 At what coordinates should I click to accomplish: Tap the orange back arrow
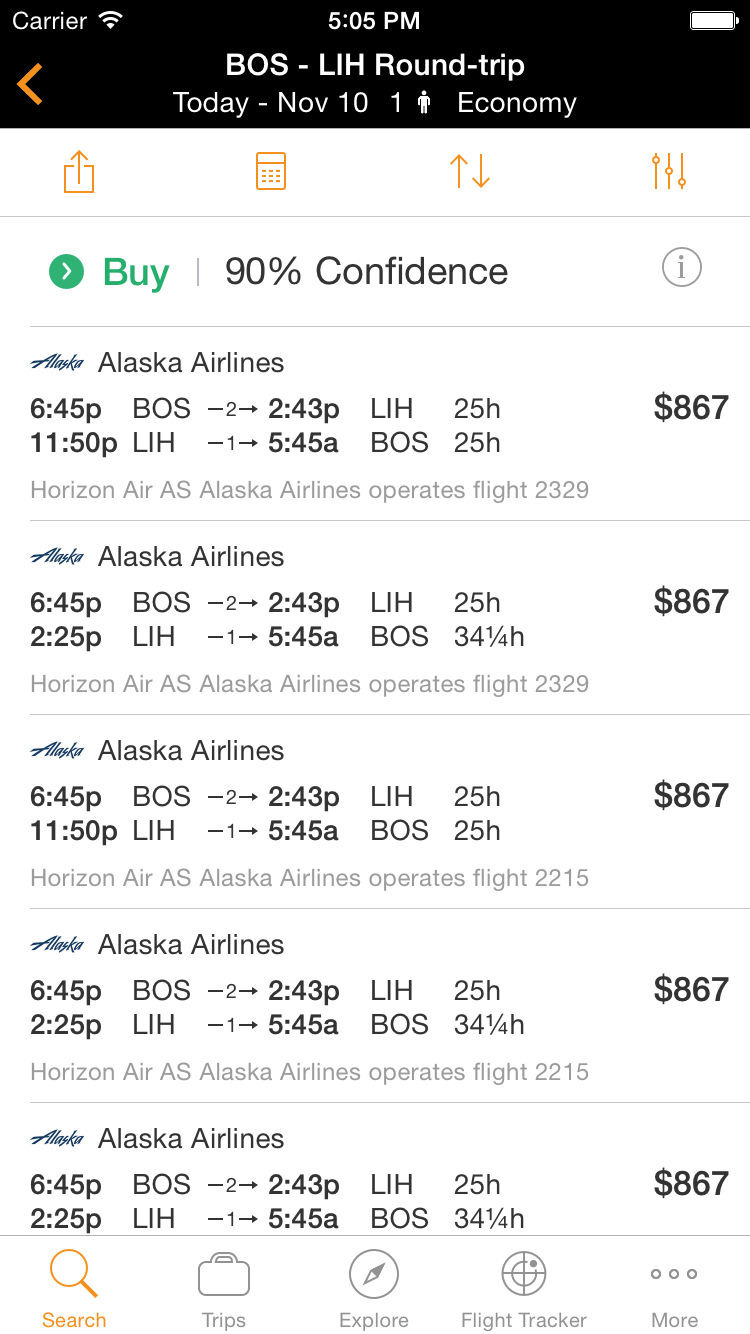[x=30, y=84]
